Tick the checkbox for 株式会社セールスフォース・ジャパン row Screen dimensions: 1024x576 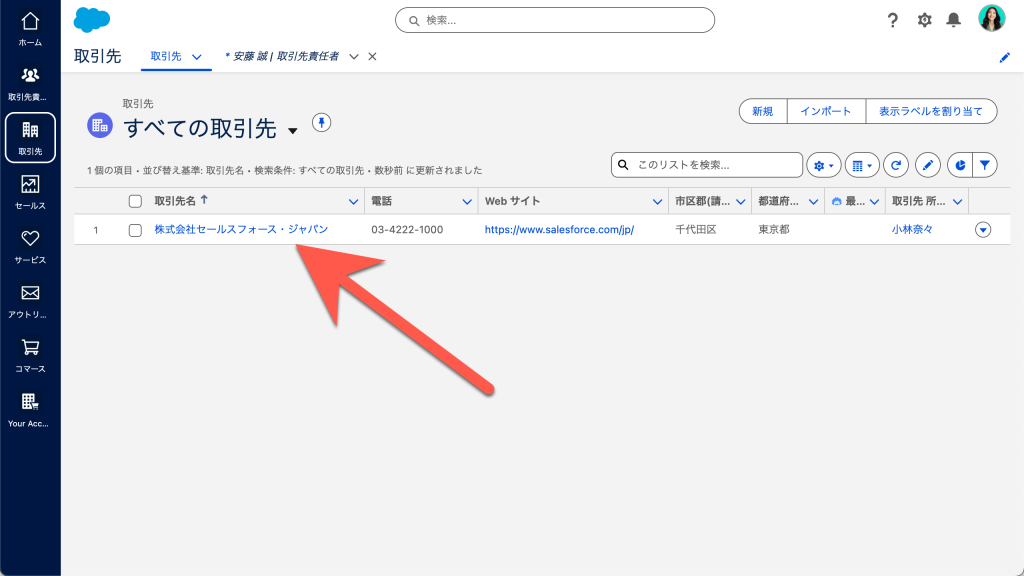[x=135, y=230]
